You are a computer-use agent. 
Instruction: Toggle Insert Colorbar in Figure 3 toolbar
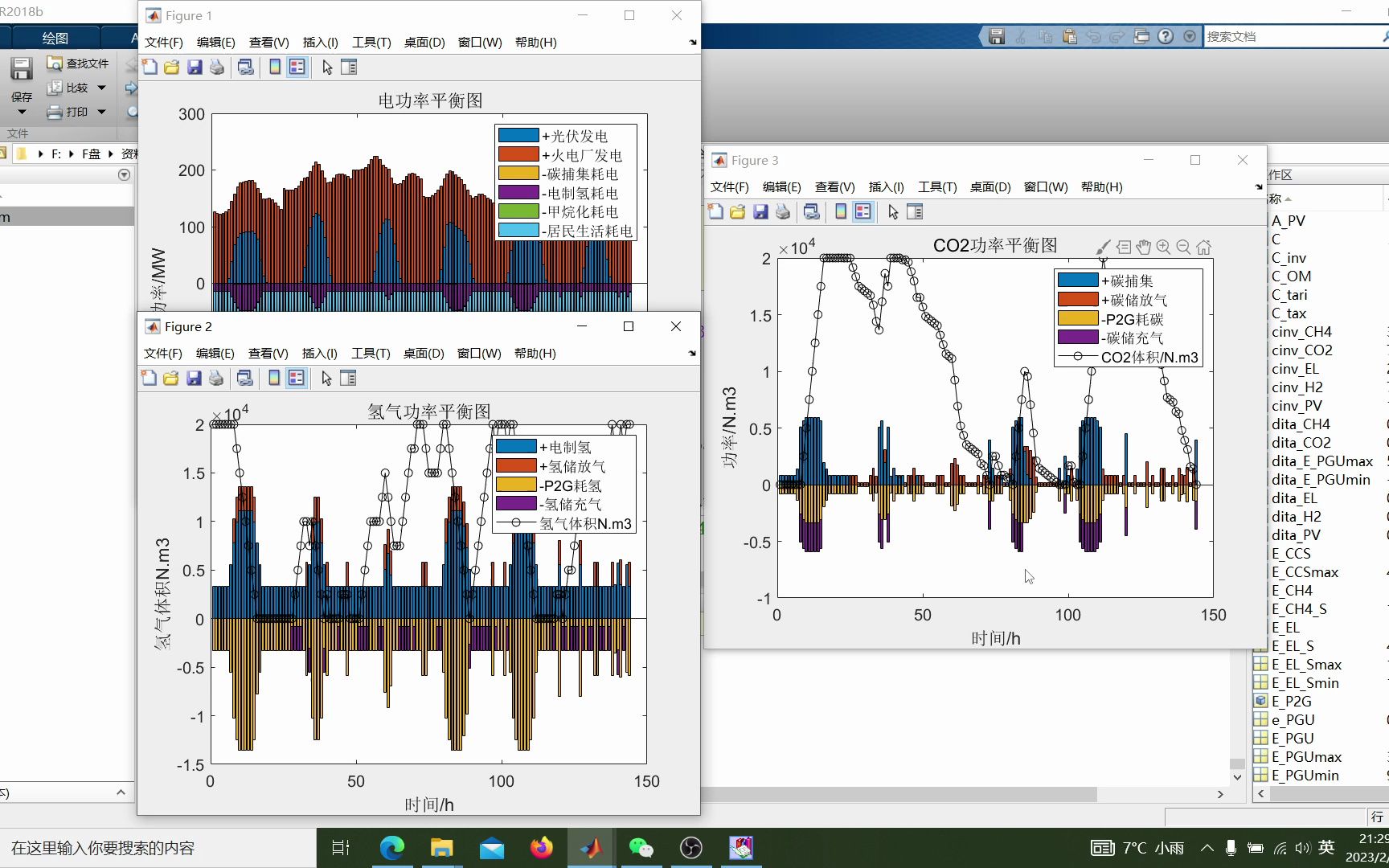841,212
